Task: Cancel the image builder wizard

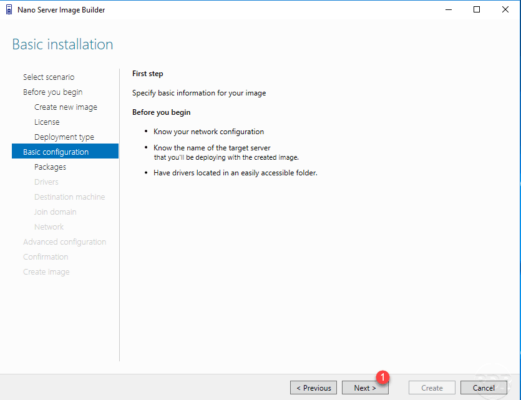Action: [484, 388]
